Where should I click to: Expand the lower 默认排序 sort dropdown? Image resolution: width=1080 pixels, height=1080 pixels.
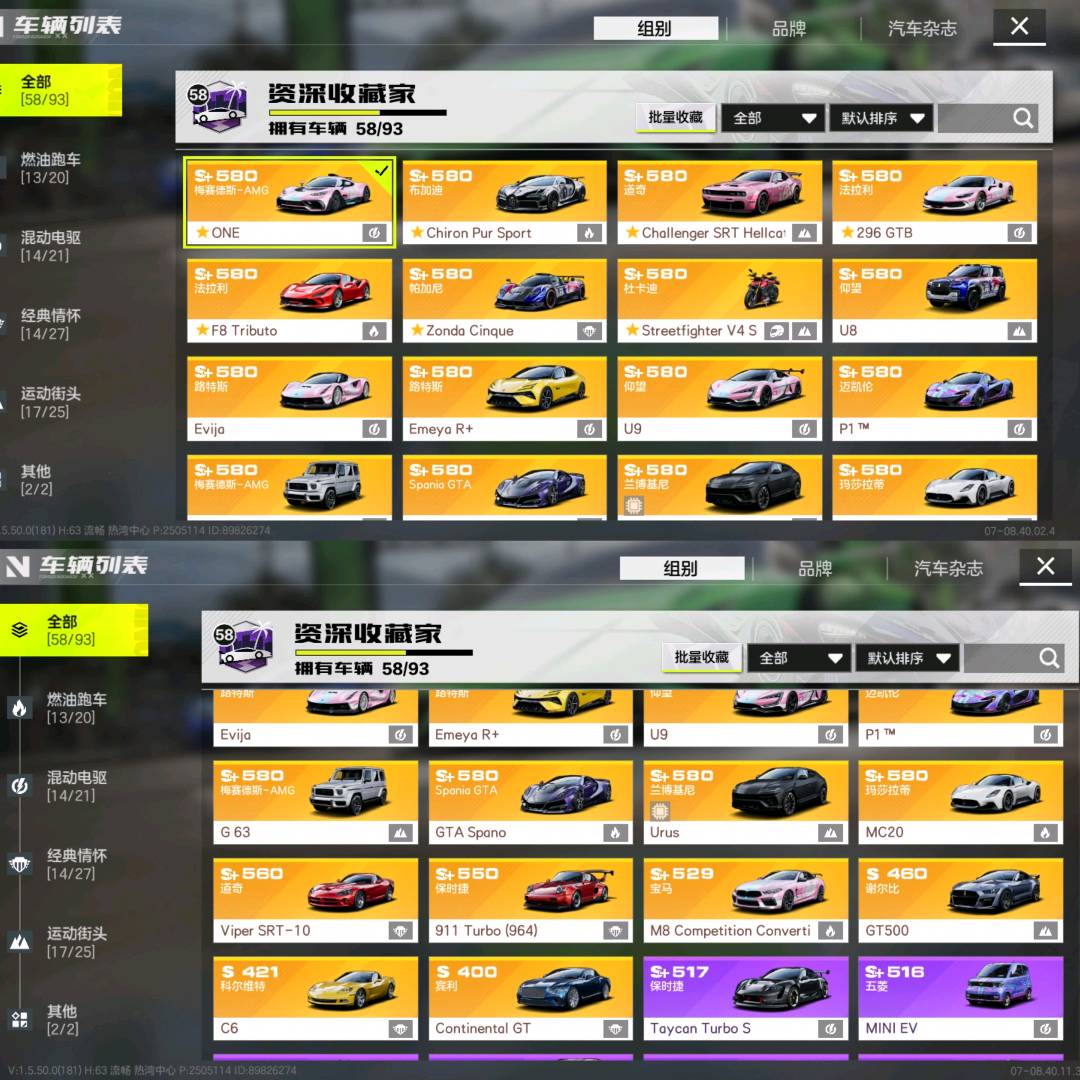[908, 658]
